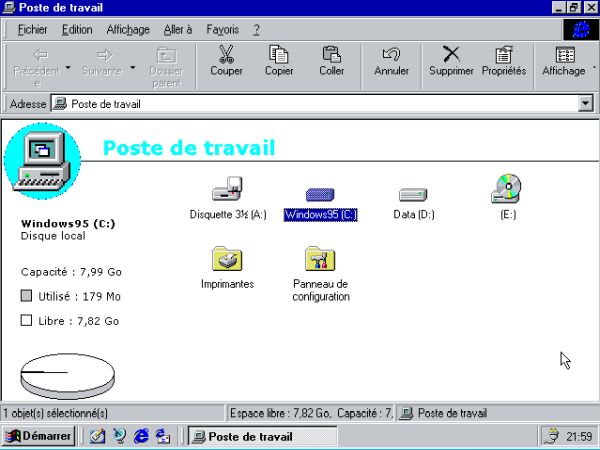Open the ? help menu

tap(256, 30)
